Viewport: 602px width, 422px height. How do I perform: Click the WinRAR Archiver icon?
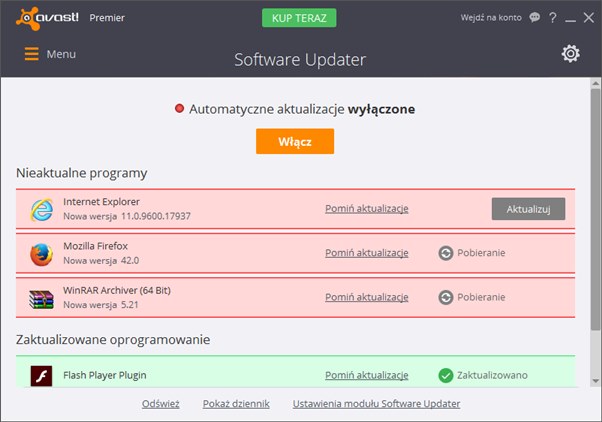(41, 300)
